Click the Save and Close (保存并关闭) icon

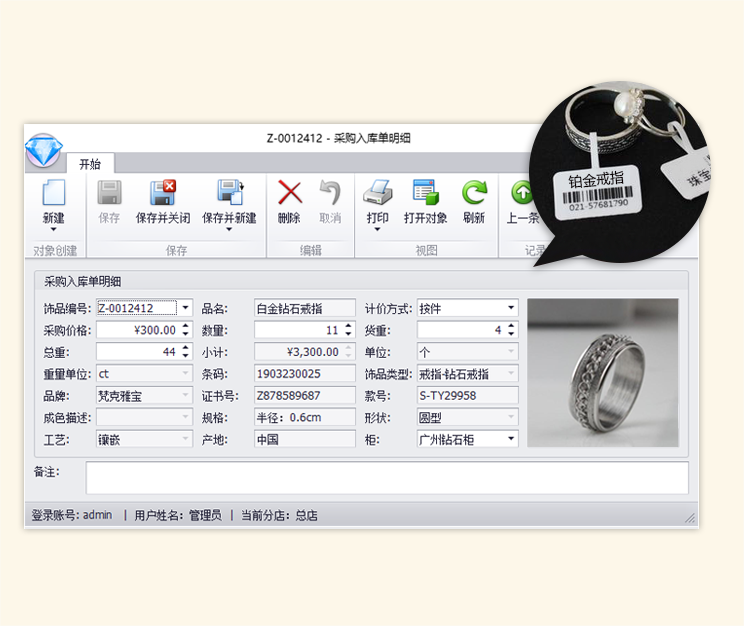[x=162, y=194]
